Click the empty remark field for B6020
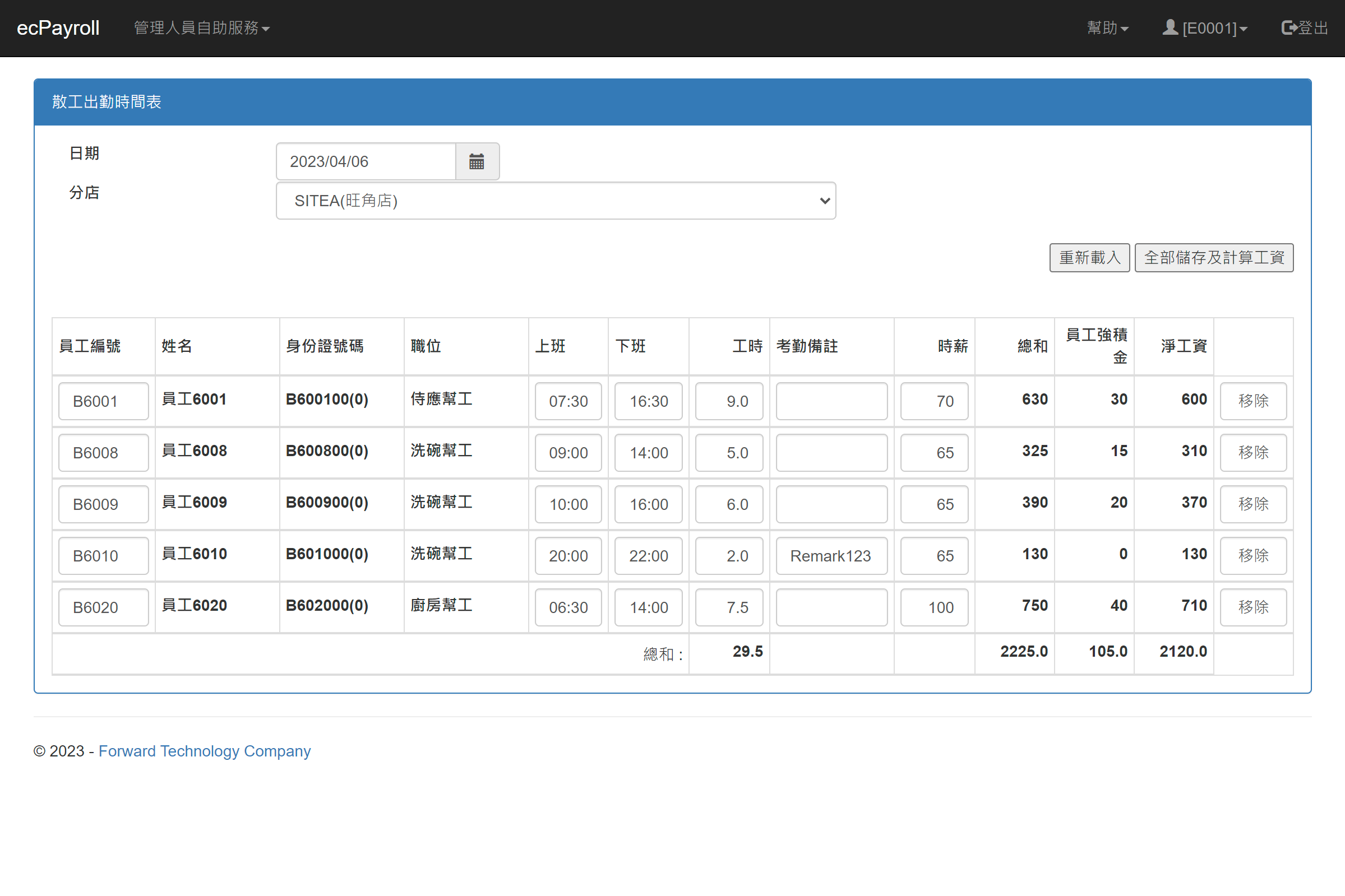 click(831, 607)
